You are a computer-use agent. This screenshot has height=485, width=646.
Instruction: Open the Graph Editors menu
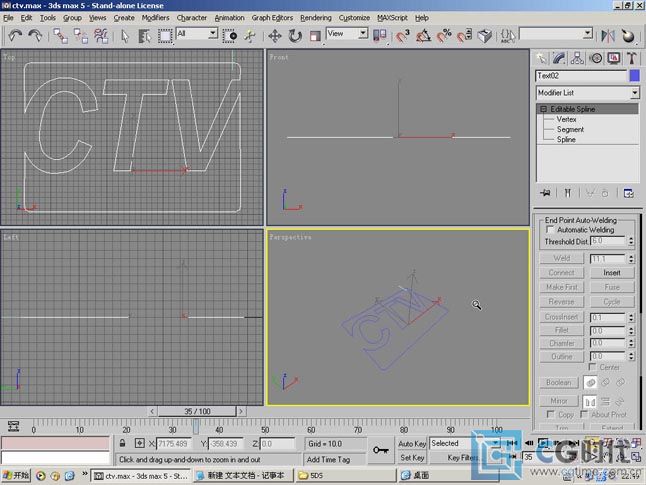click(272, 18)
